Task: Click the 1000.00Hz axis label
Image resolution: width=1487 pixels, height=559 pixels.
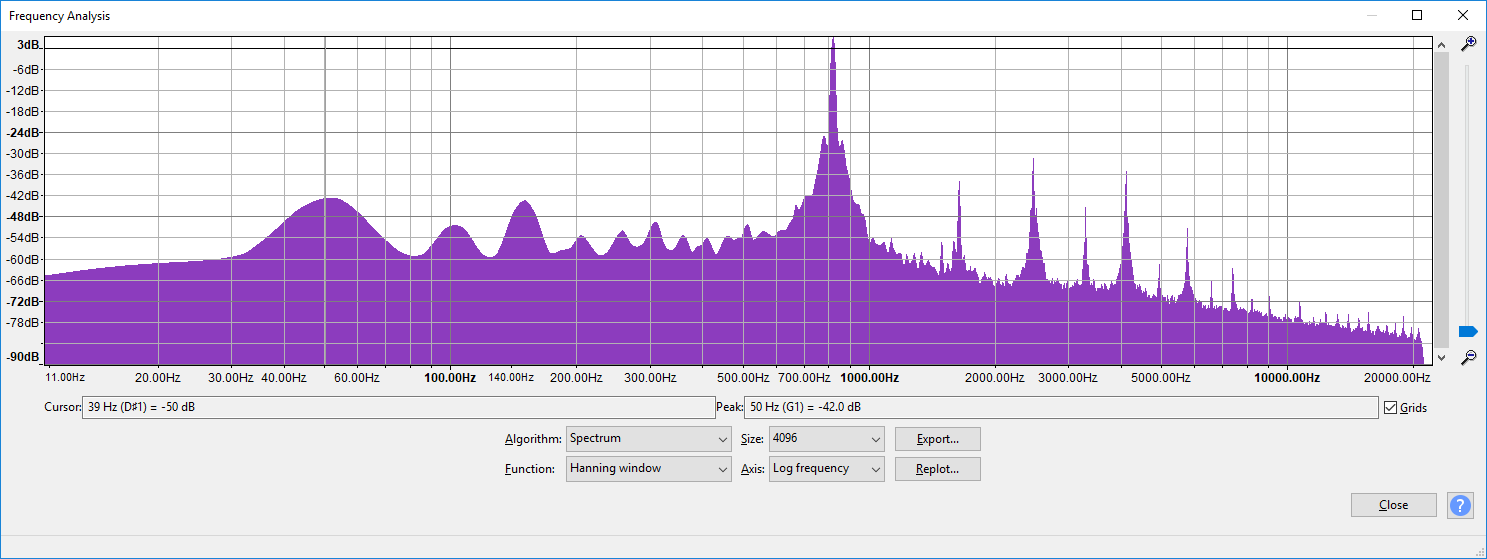Action: pos(870,378)
